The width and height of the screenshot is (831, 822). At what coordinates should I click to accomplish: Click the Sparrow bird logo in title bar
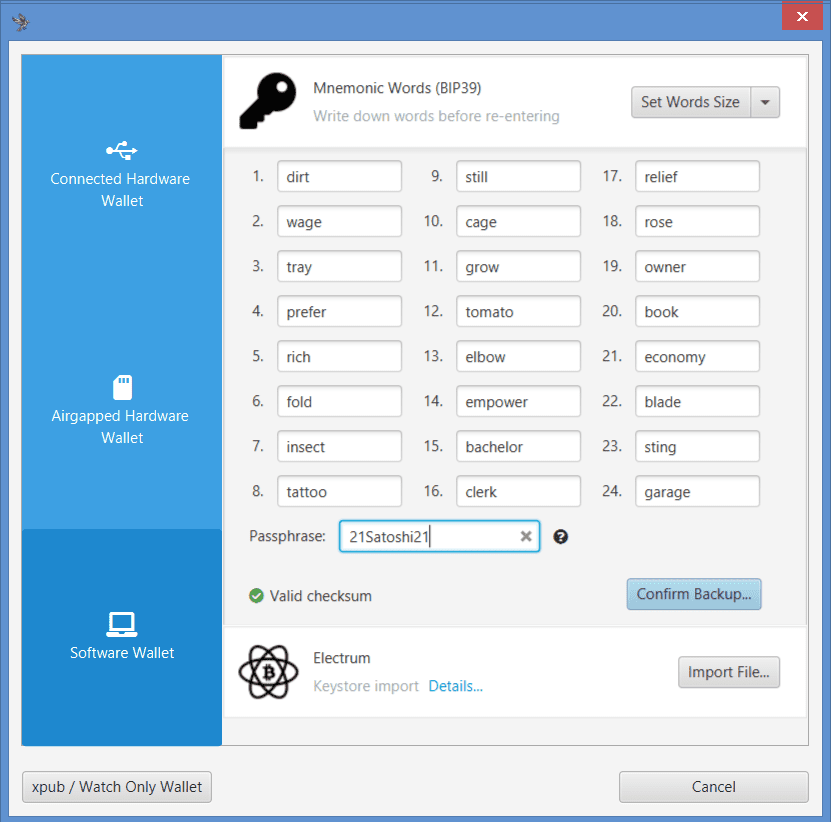(21, 22)
